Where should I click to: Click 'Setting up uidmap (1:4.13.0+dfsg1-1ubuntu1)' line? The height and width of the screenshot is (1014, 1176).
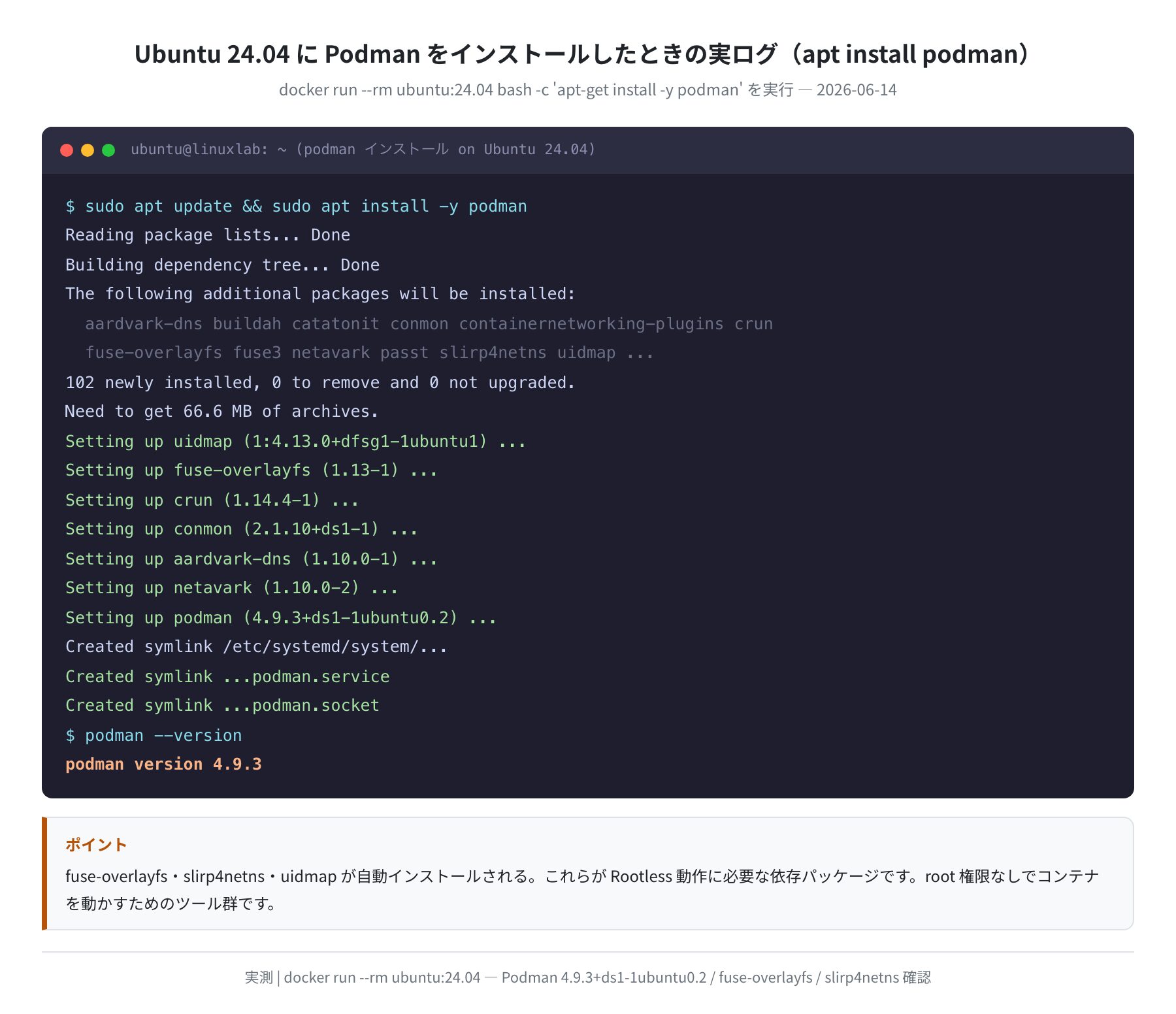pyautogui.click(x=295, y=442)
